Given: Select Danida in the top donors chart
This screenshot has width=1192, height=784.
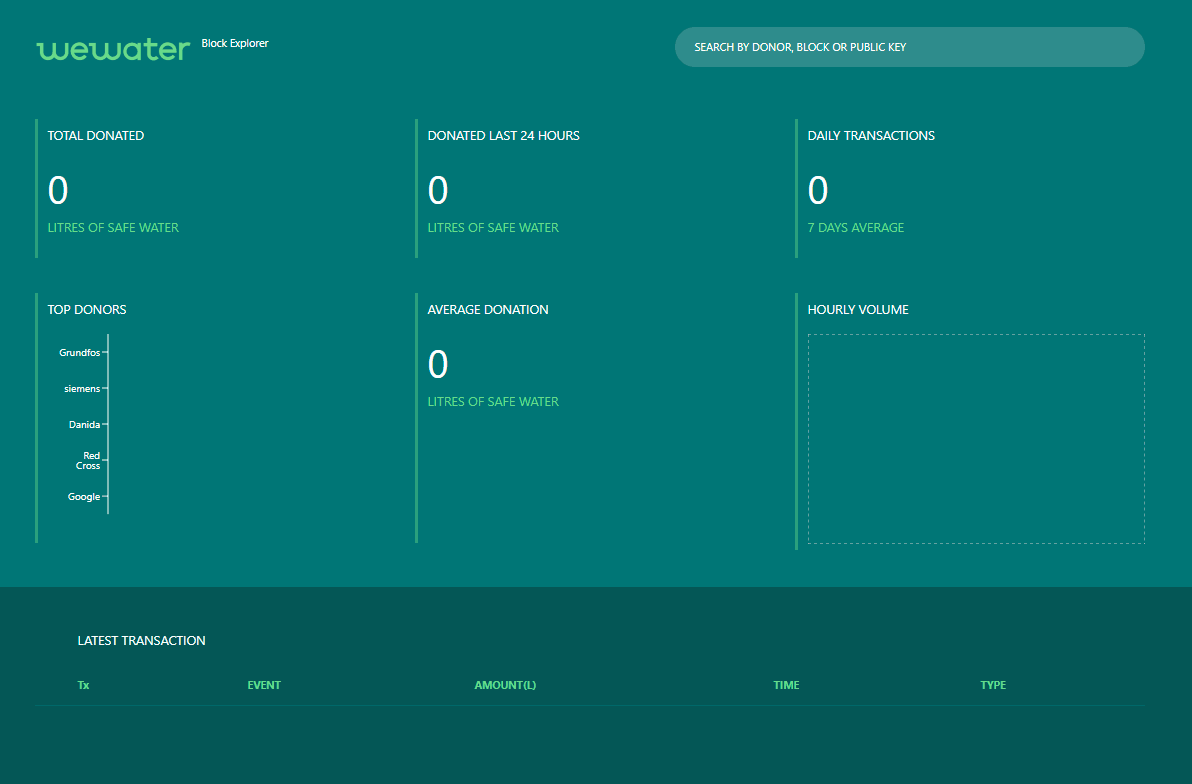Looking at the screenshot, I should pyautogui.click(x=84, y=424).
